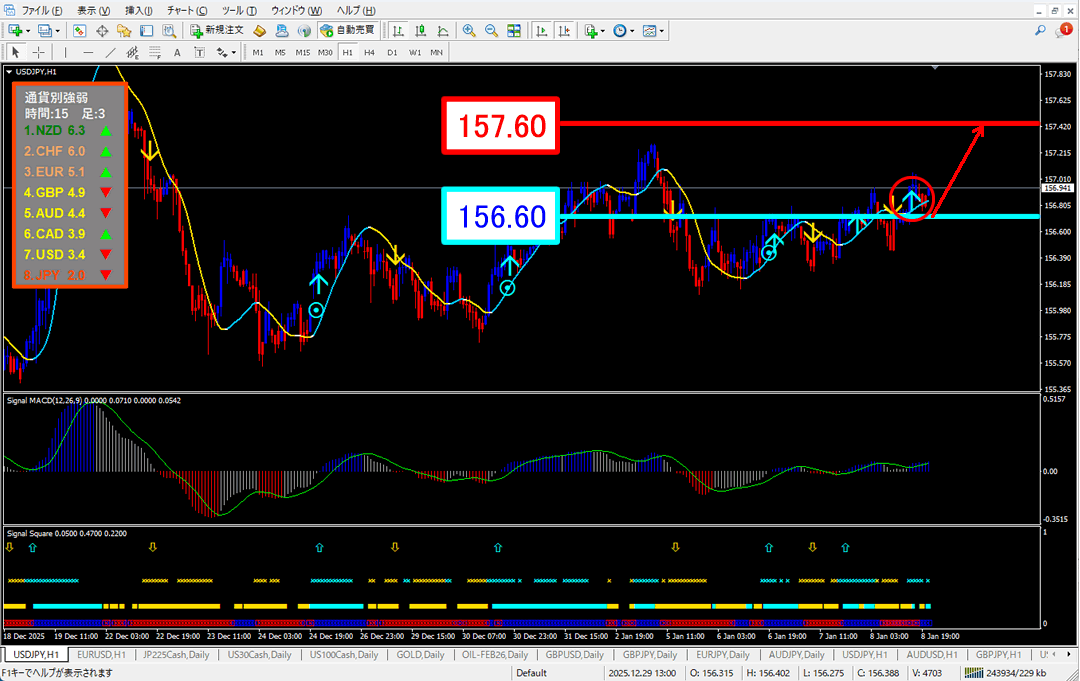
Task: Click the cyan 156.60 horizontal line
Action: (x=800, y=216)
